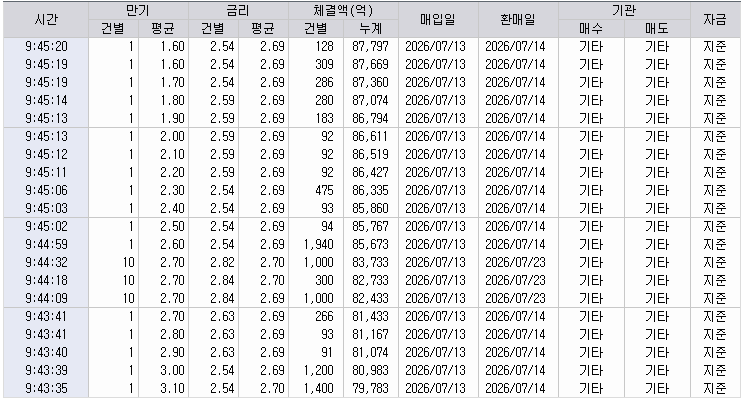Click the 평균 sub-header under 금리

[263, 29]
